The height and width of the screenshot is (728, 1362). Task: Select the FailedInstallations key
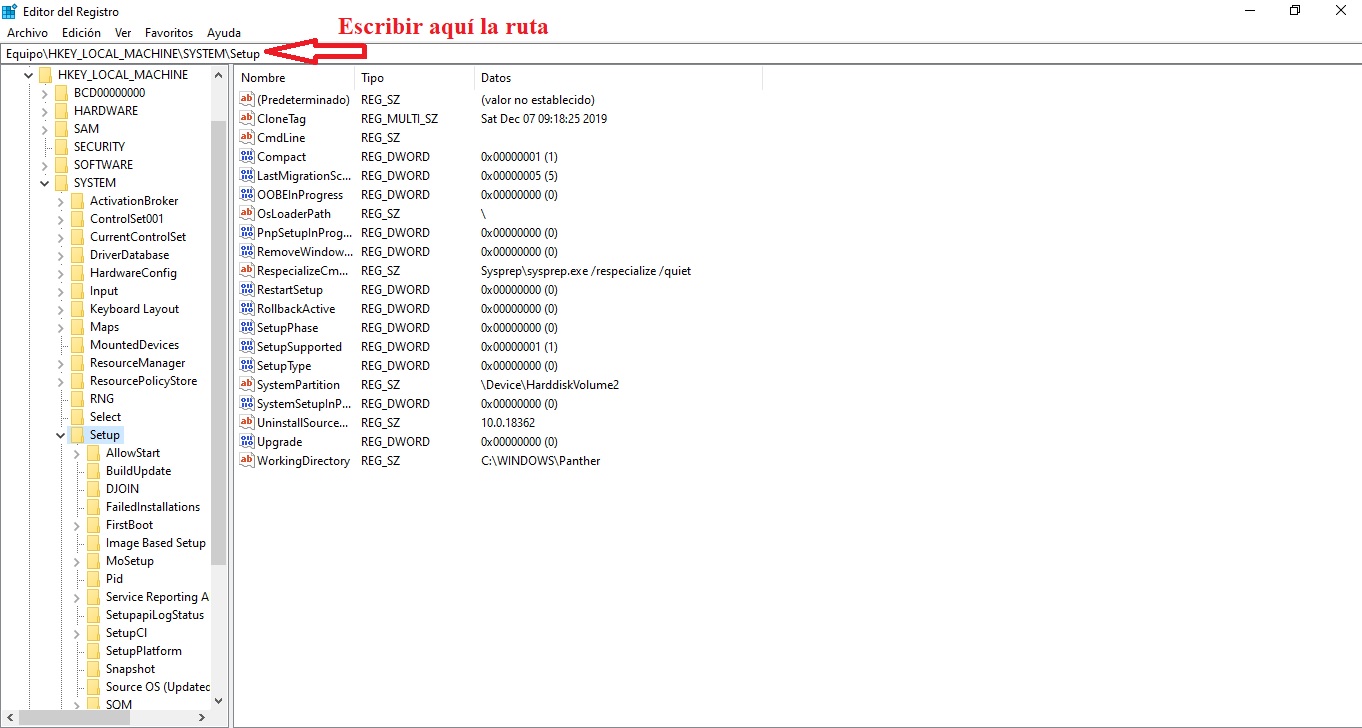tap(153, 507)
